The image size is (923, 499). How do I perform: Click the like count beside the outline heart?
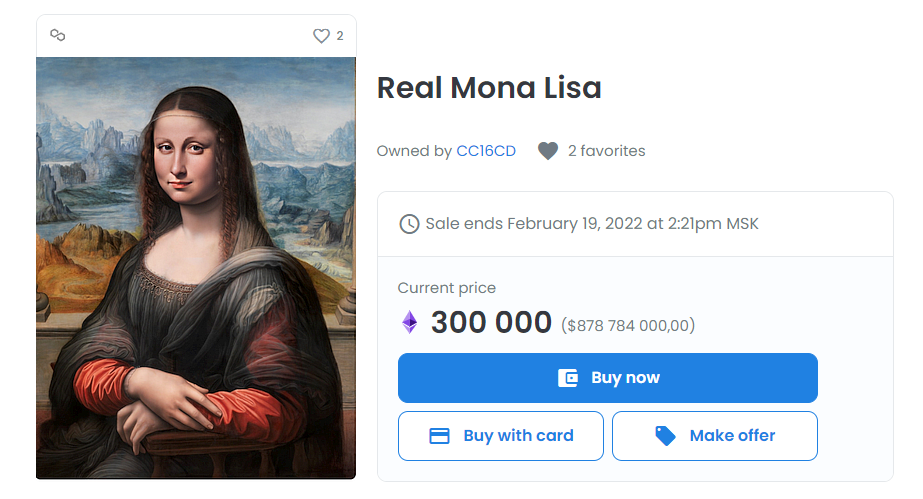point(340,36)
